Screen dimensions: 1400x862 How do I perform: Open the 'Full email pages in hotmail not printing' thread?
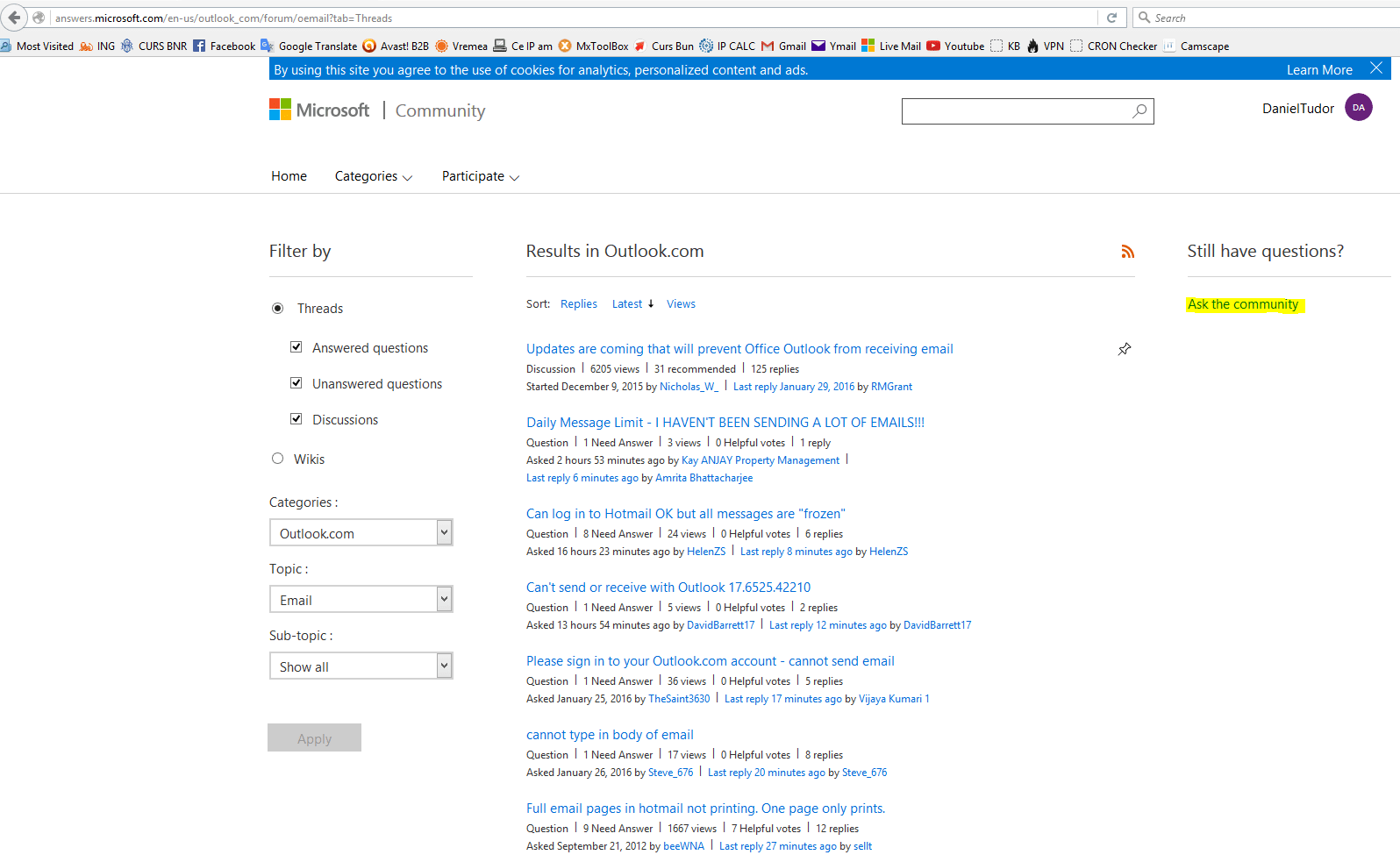click(x=706, y=809)
